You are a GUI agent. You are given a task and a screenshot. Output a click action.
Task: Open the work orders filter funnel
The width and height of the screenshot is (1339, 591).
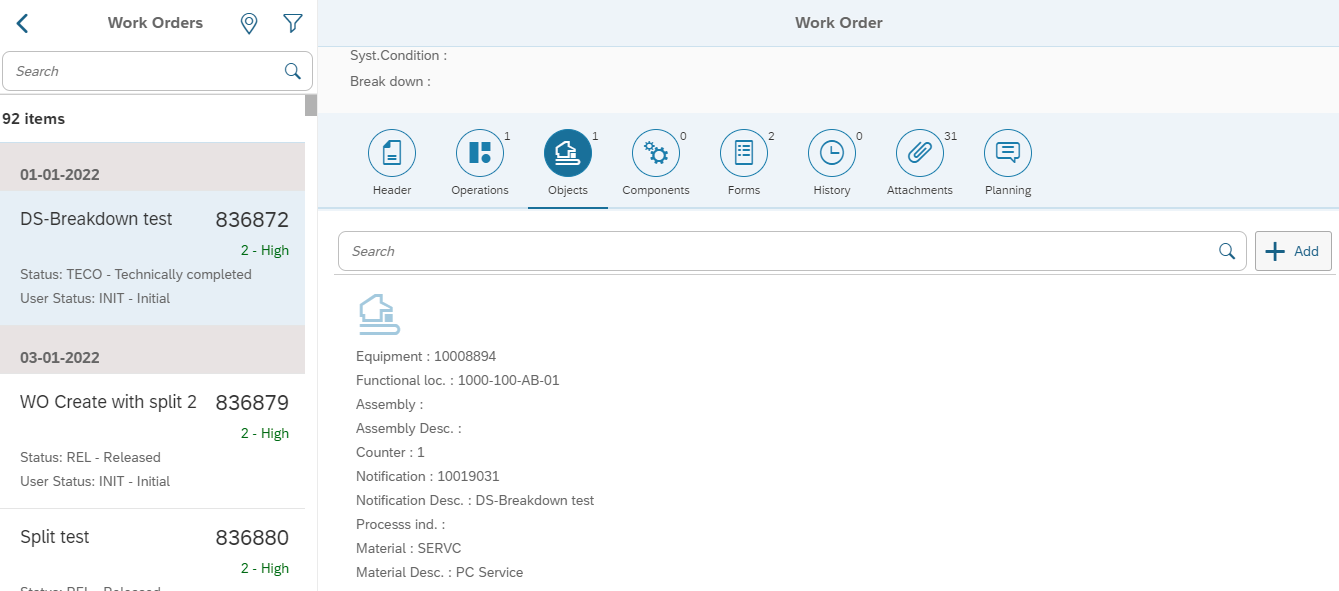[x=292, y=23]
